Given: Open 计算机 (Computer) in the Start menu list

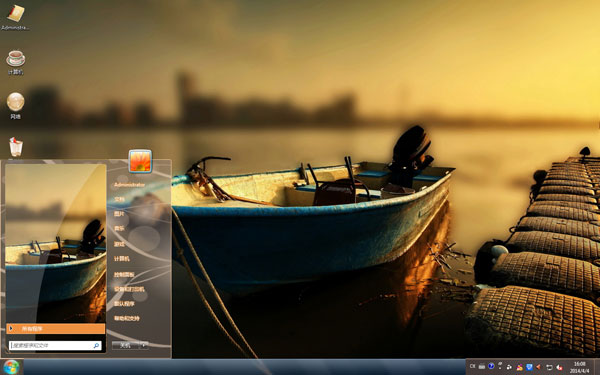Looking at the screenshot, I should (x=122, y=259).
